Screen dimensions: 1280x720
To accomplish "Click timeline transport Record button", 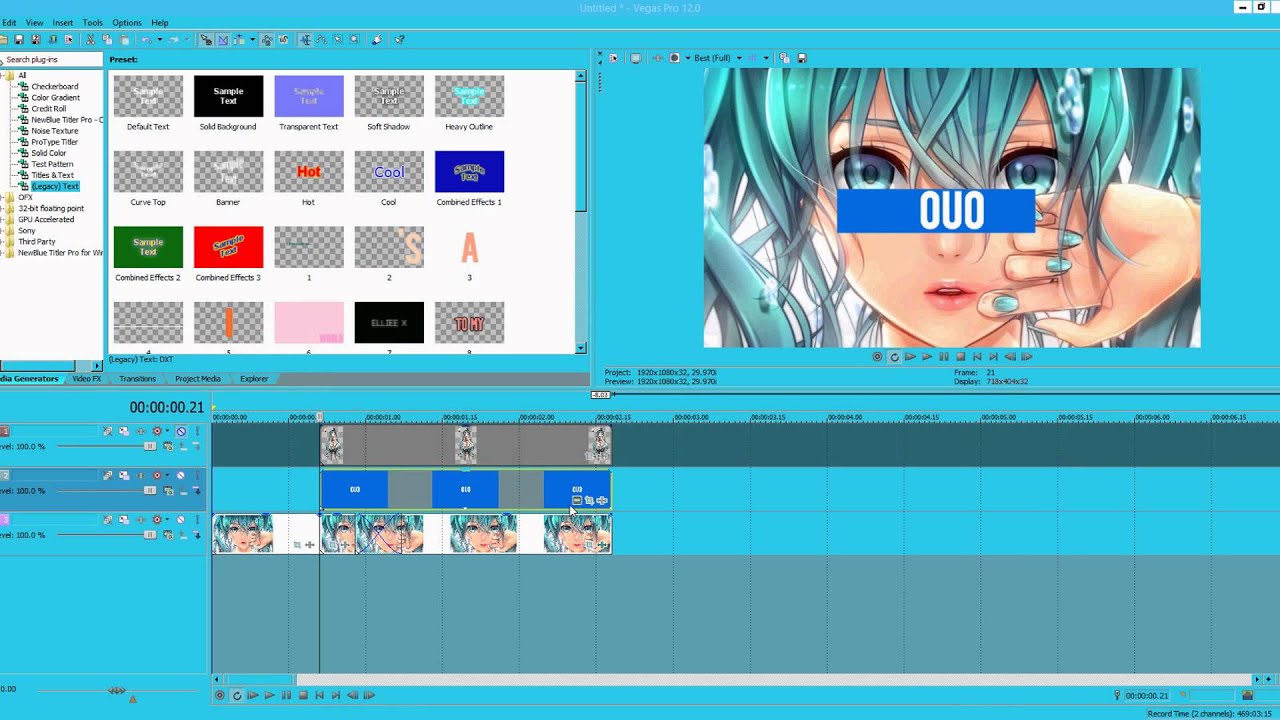I will (x=220, y=695).
